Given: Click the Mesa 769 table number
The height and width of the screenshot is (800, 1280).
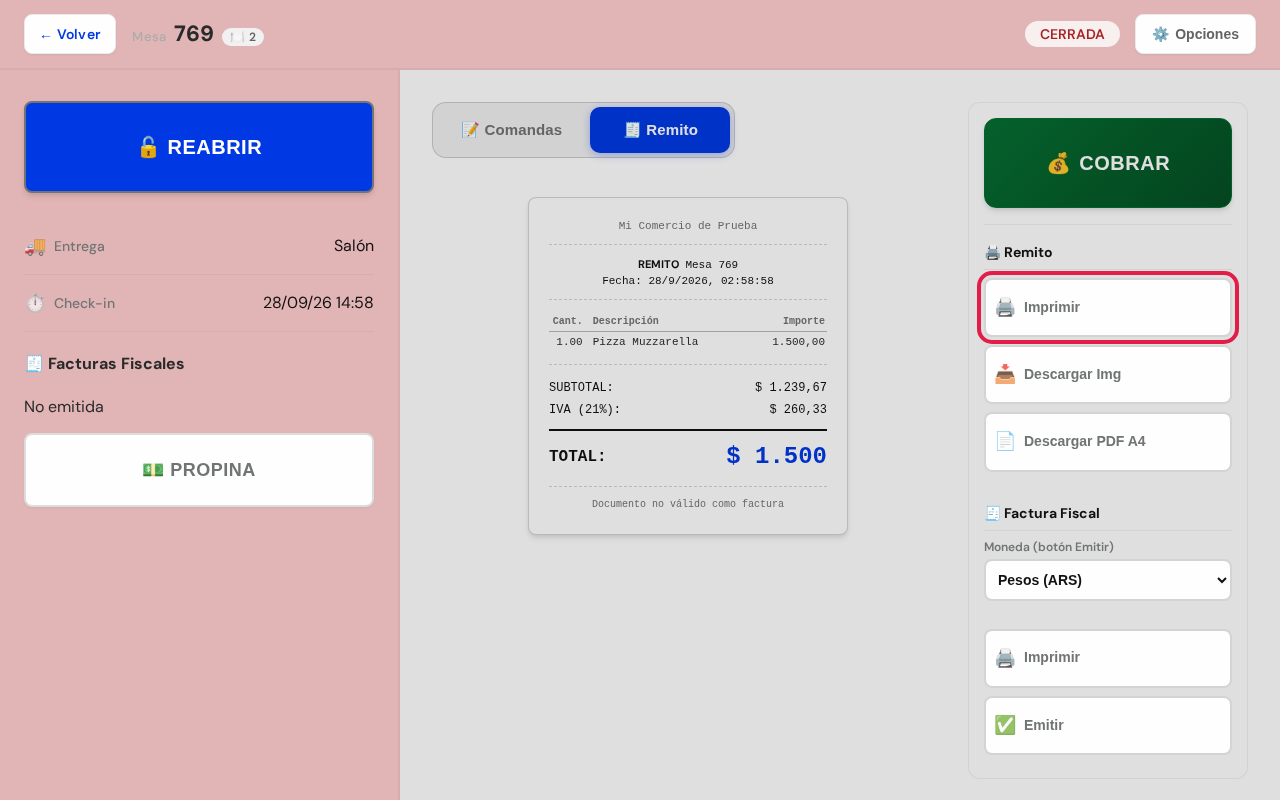Looking at the screenshot, I should point(193,34).
